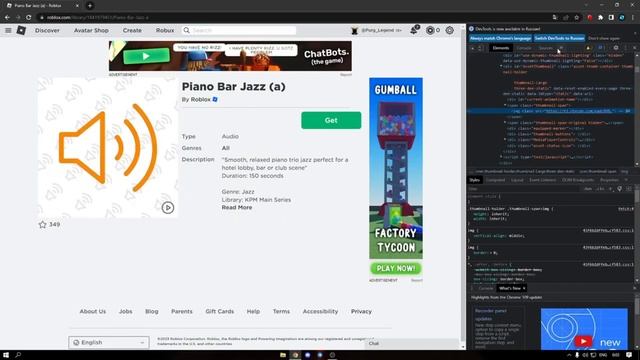
Task: Open the drawer Console tab
Action: pyautogui.click(x=486, y=288)
